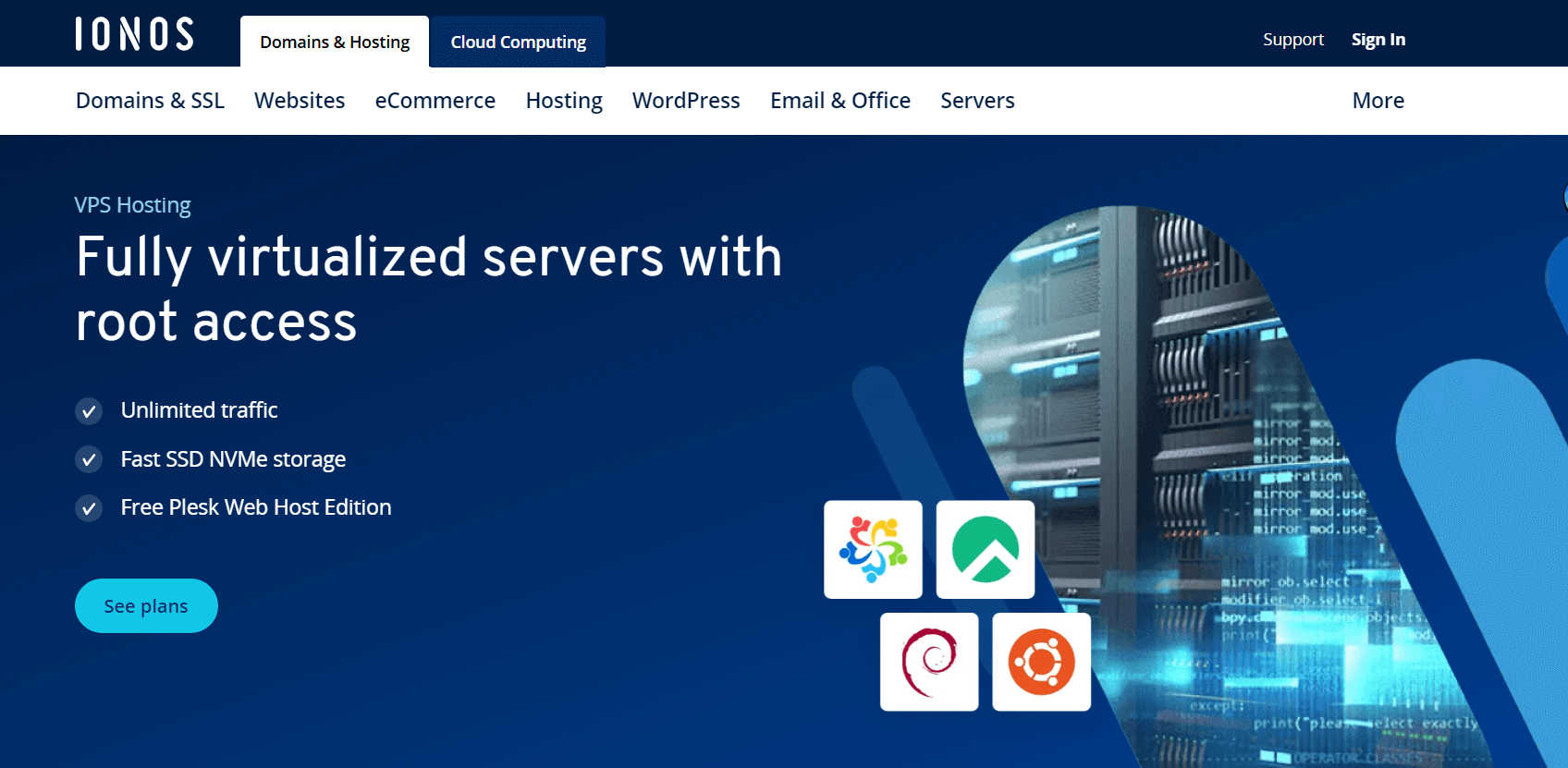Switch to the Cloud Computing tab
This screenshot has width=1568, height=768.
[x=518, y=42]
